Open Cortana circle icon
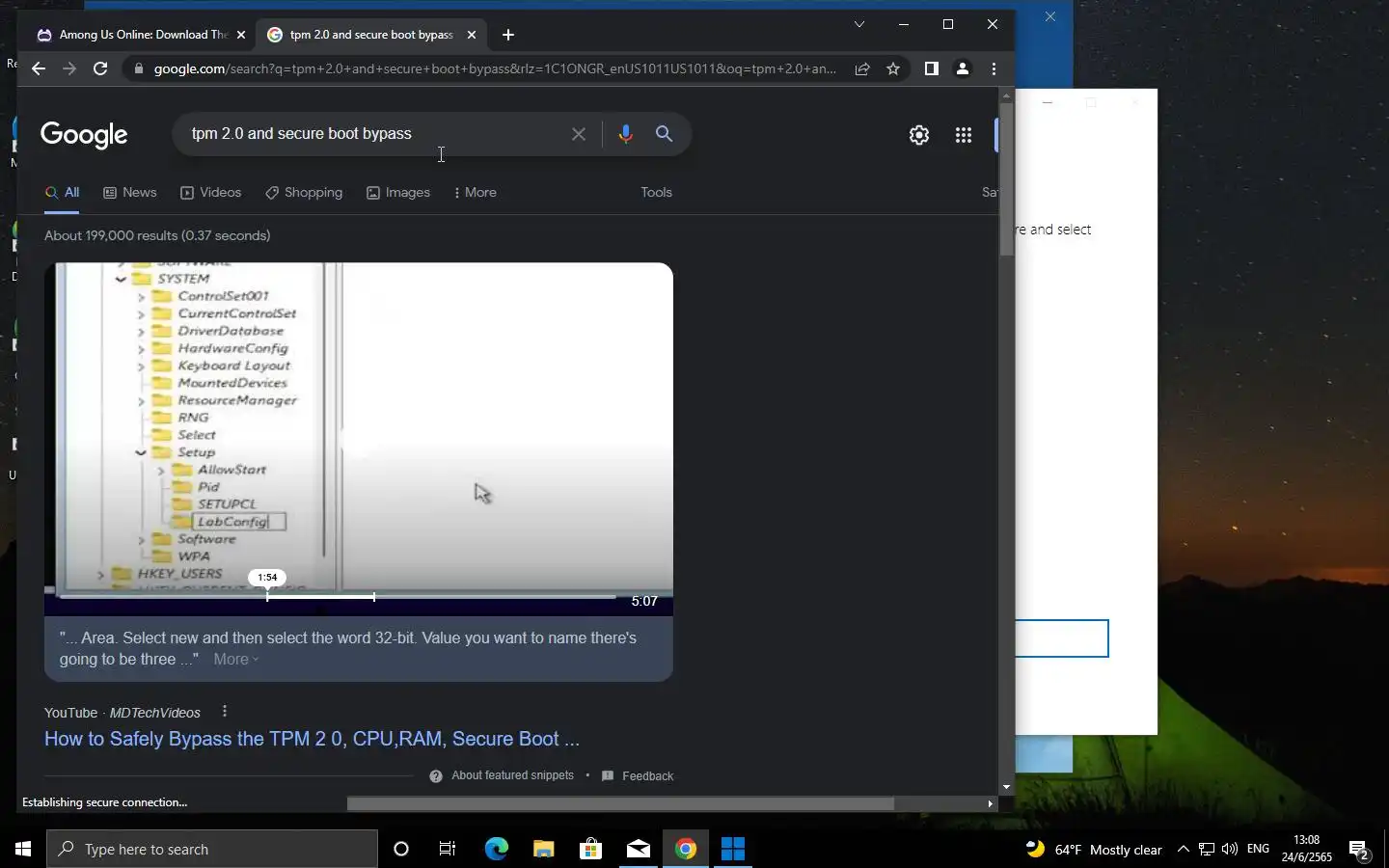Screen dimensions: 1389x868 [401, 849]
